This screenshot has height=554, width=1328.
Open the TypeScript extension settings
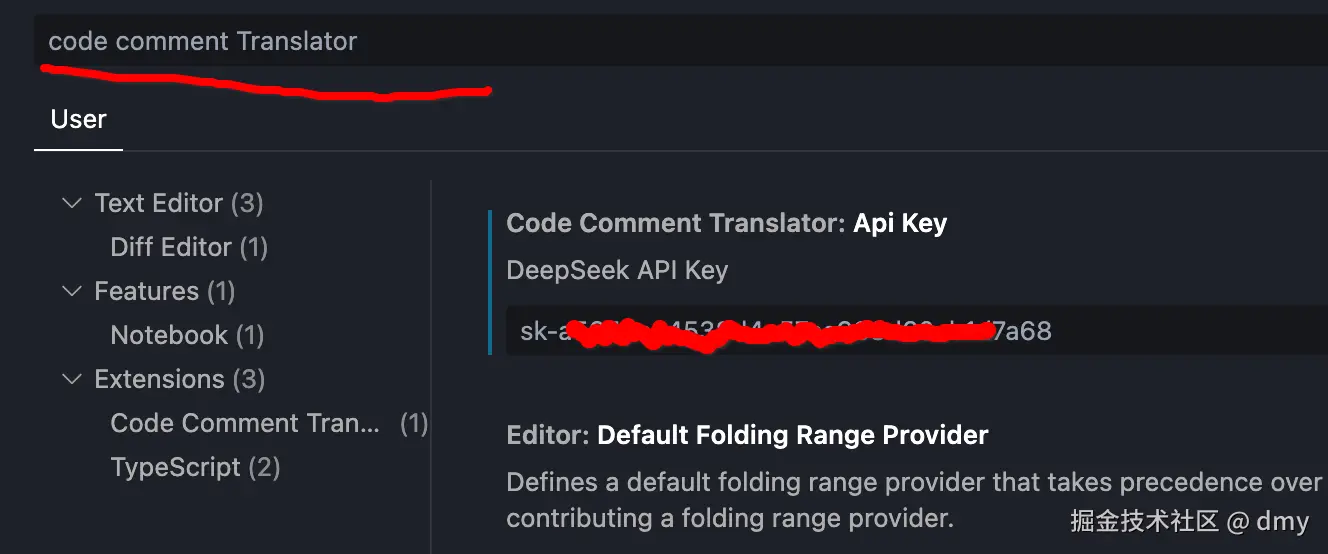click(x=175, y=467)
